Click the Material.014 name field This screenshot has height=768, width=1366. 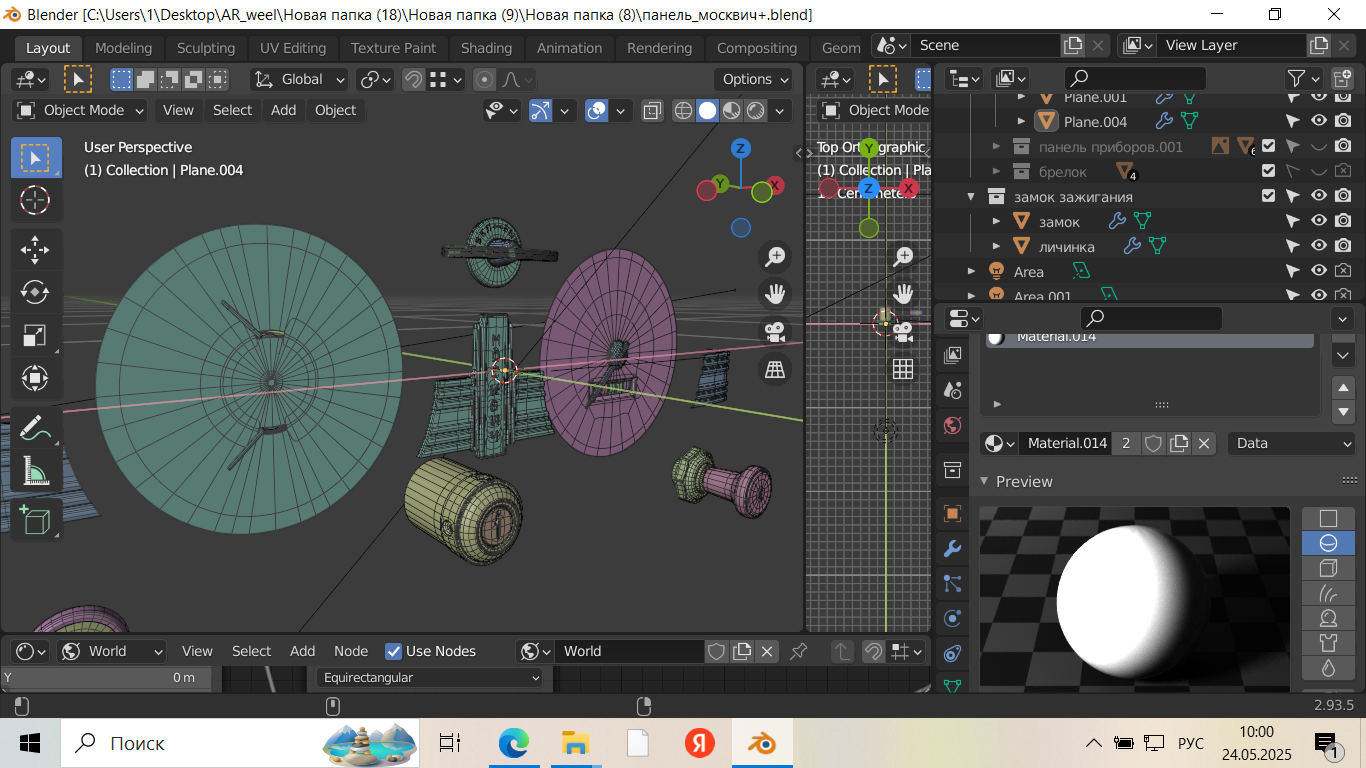pos(1066,443)
